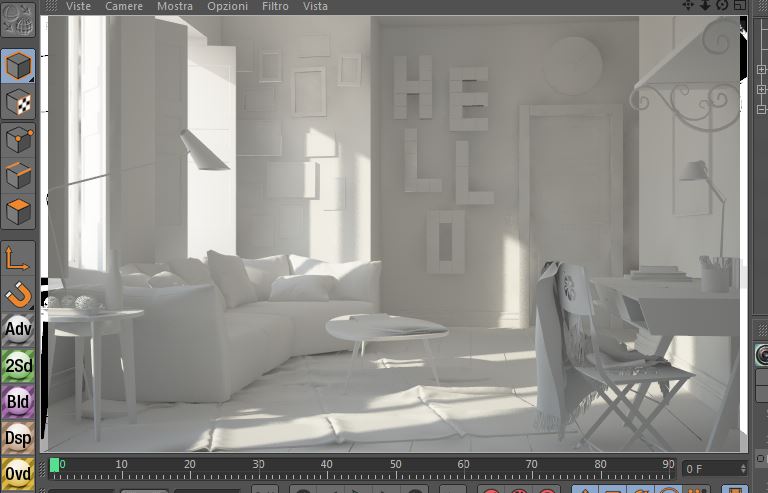
Task: Click the timeline grip handle left of frame 0
Action: tap(42, 469)
